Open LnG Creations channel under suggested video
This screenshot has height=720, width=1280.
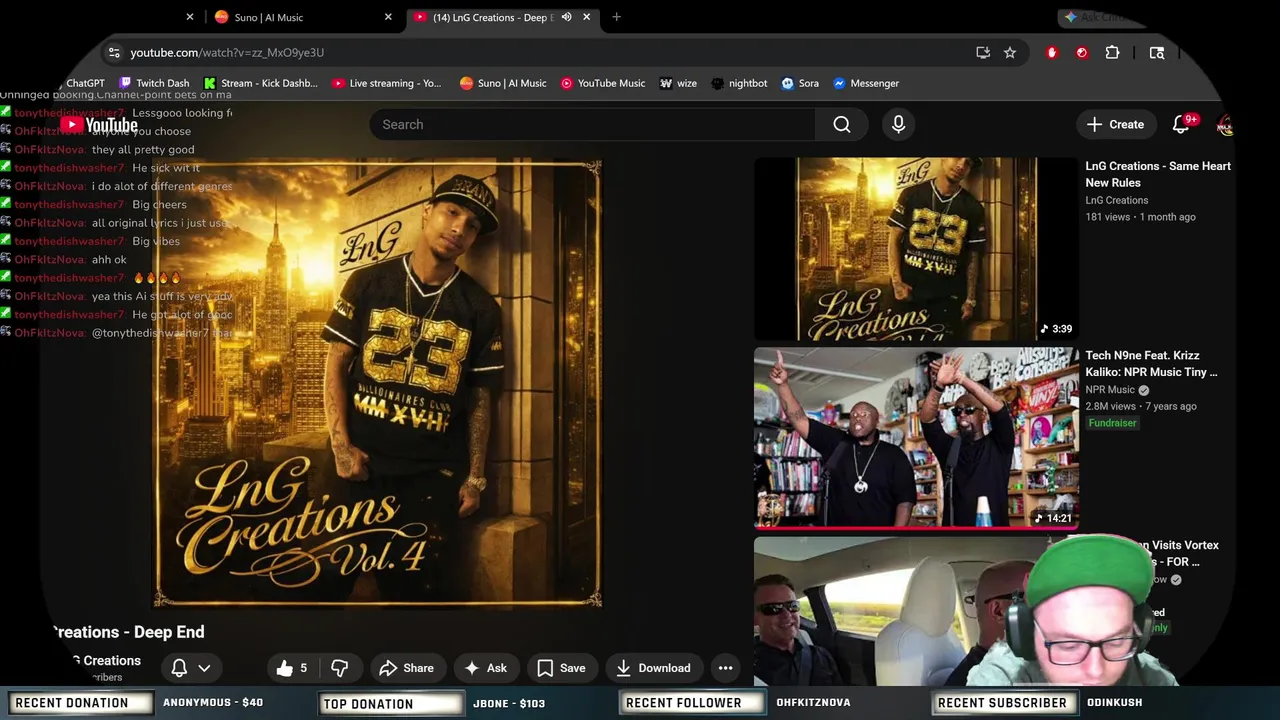[x=1117, y=200]
